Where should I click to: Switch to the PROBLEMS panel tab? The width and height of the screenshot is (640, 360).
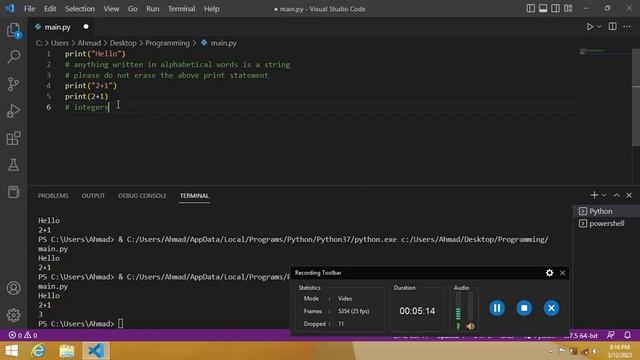53,196
